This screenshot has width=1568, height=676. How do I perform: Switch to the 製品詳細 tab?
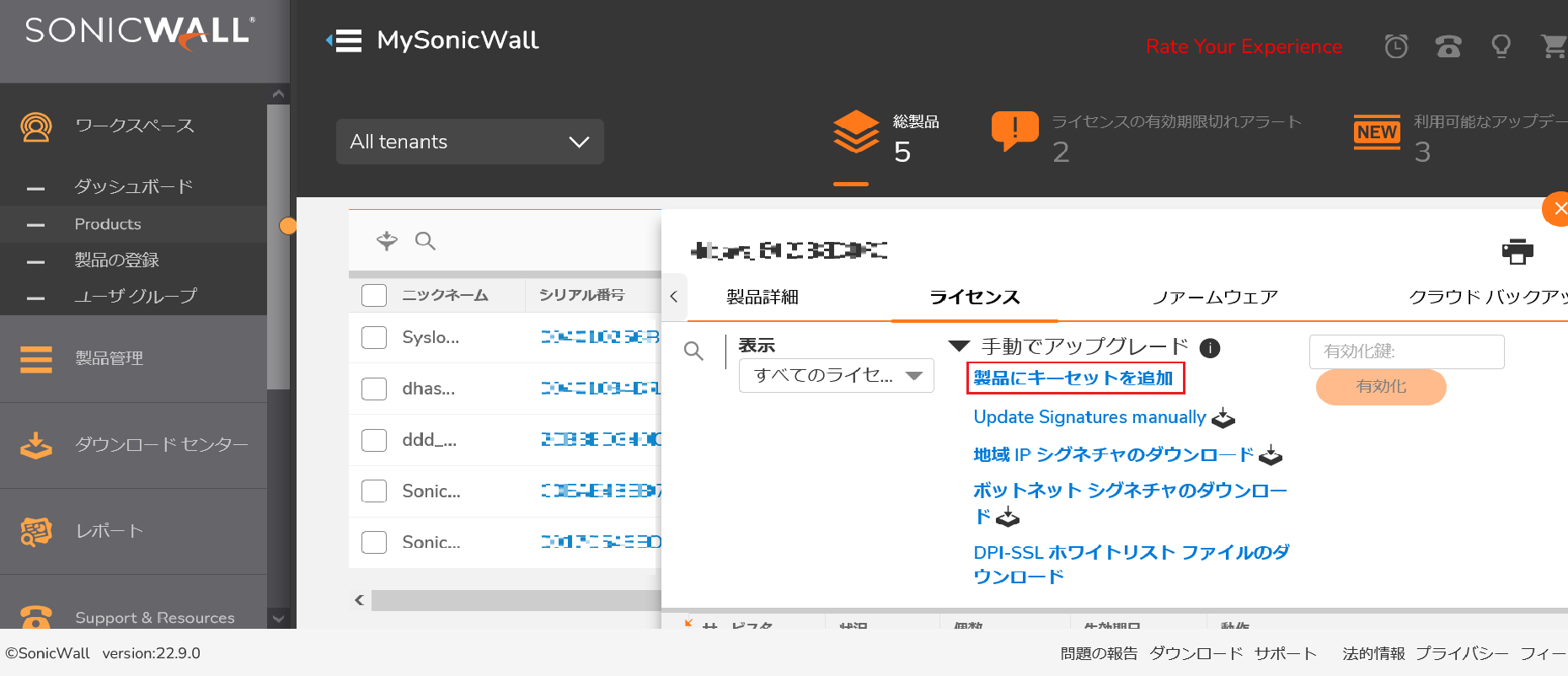point(763,297)
